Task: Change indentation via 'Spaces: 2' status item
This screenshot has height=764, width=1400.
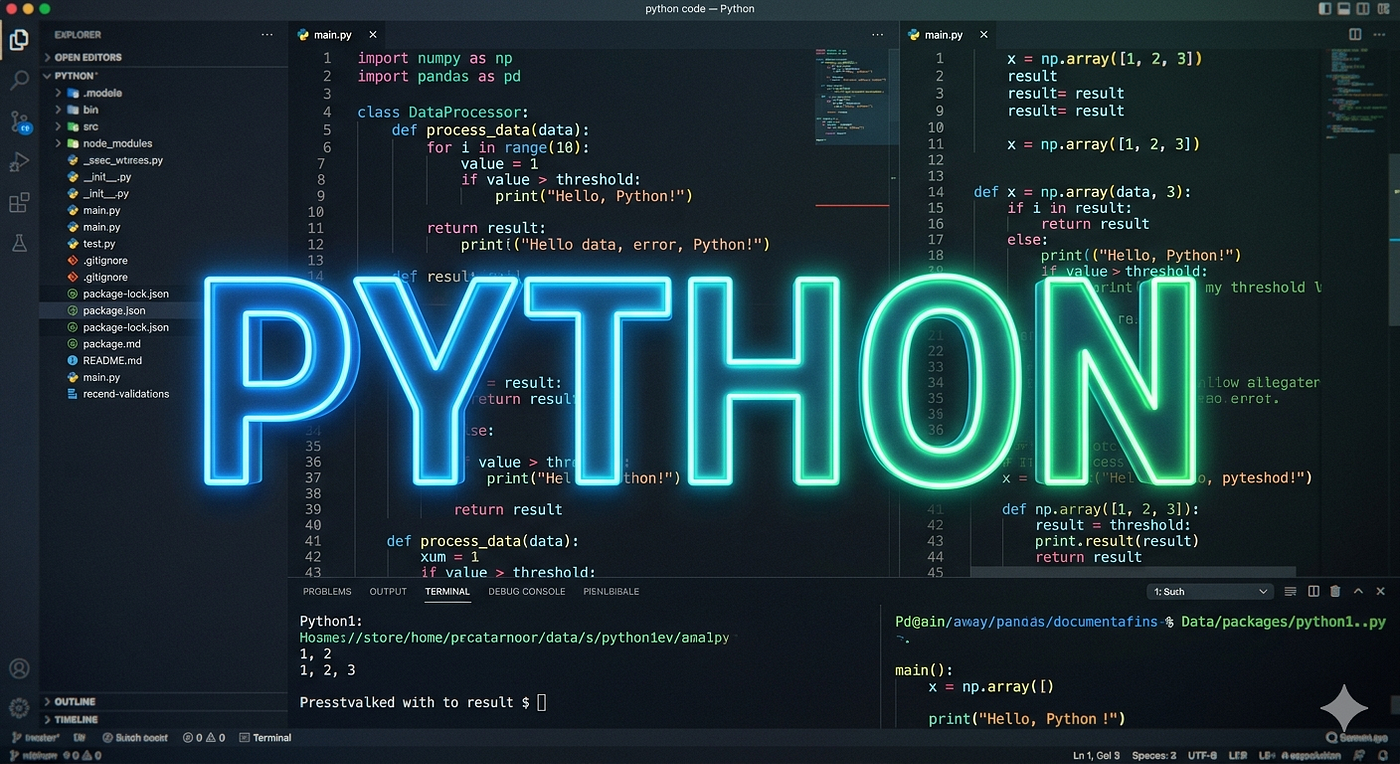Action: 1154,755
